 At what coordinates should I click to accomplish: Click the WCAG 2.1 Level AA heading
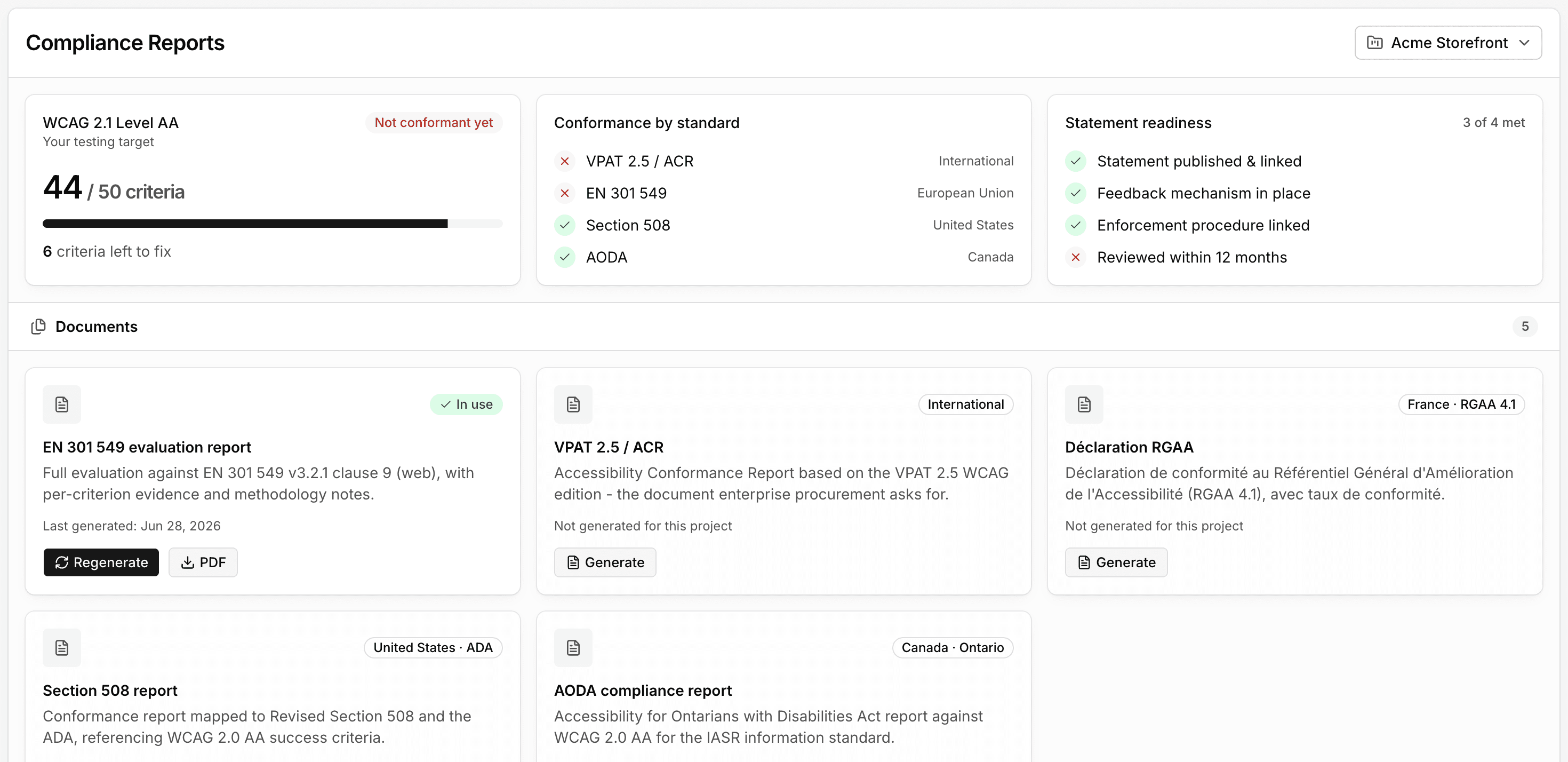point(111,122)
